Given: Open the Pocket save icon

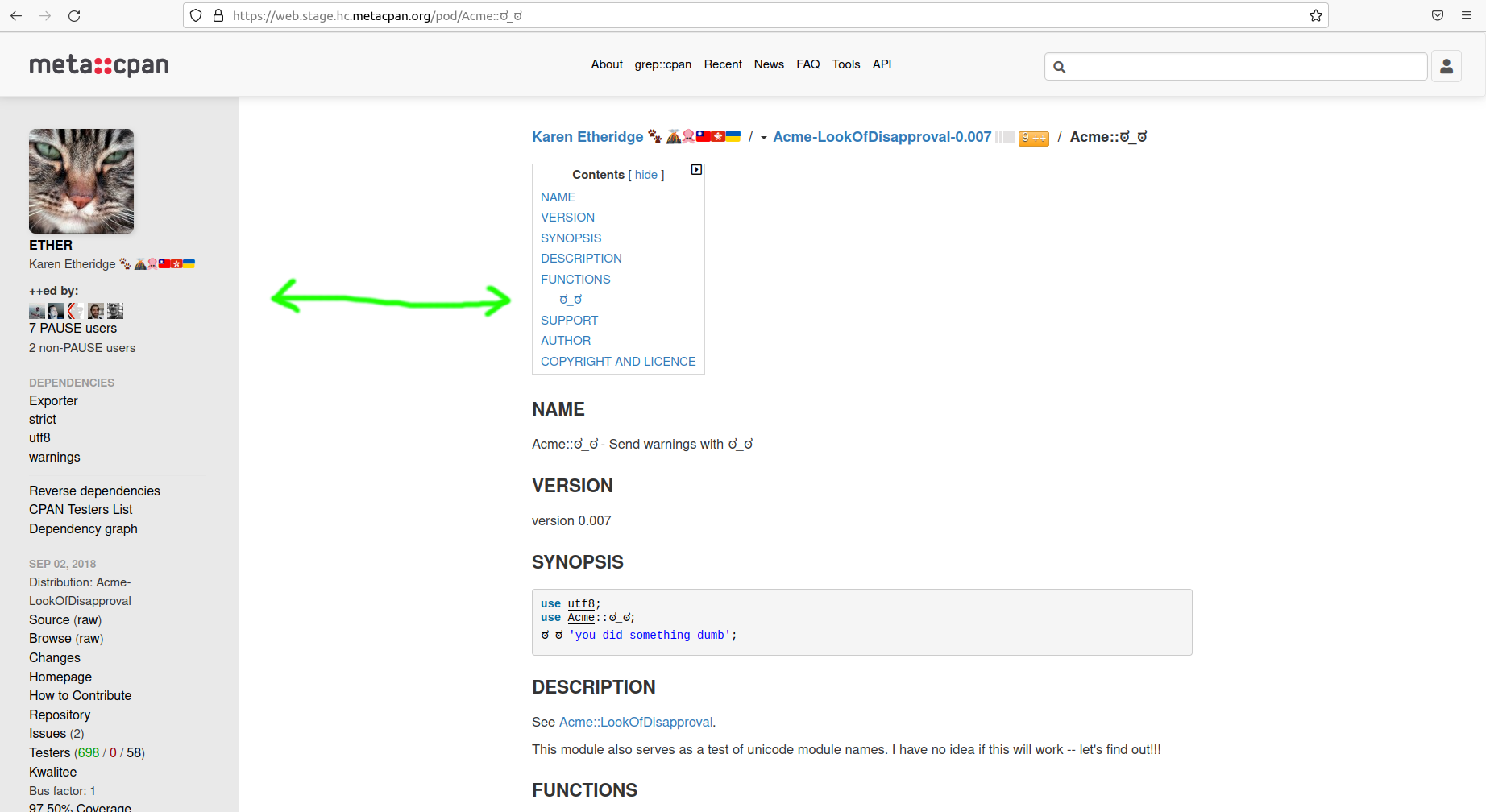Looking at the screenshot, I should 1438,15.
